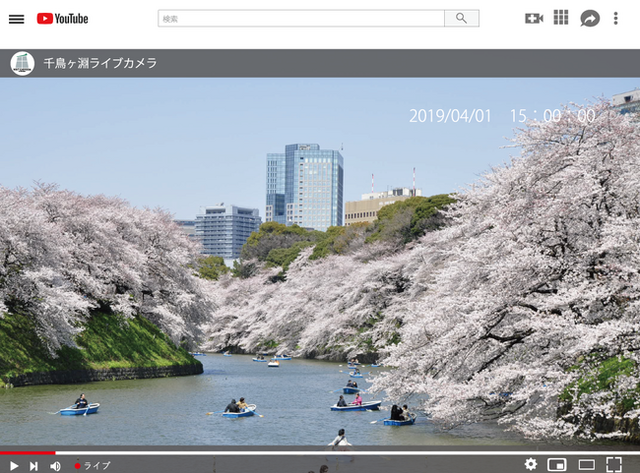Jump to live with the ライブ indicator
The height and width of the screenshot is (473, 640).
click(93, 465)
